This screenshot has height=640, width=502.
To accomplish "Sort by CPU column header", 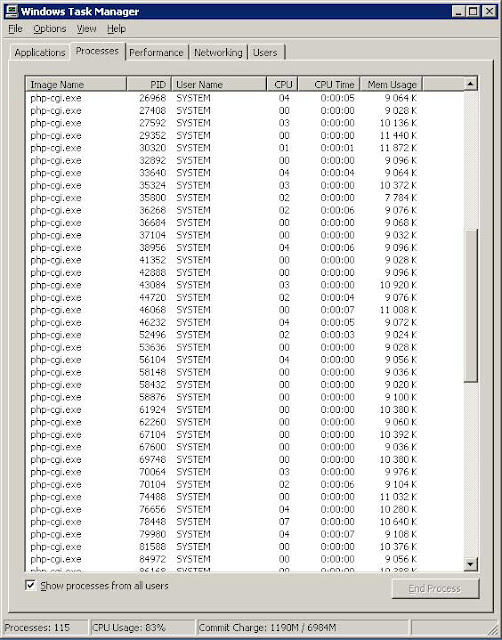I will [282, 84].
